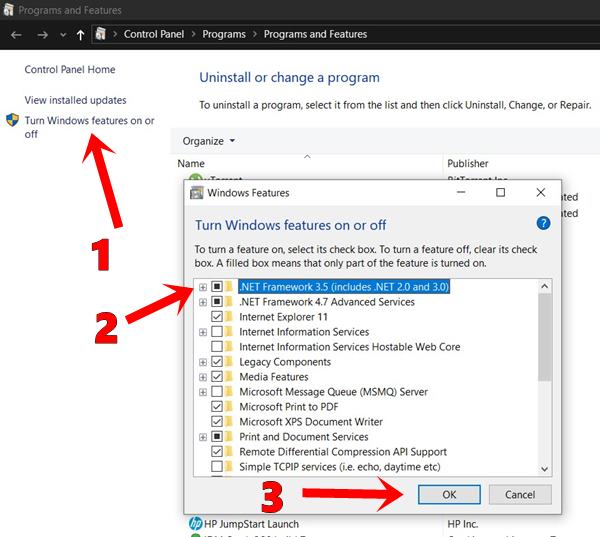
Task: Select the Microsoft XPS Document Writer label
Action: point(311,422)
